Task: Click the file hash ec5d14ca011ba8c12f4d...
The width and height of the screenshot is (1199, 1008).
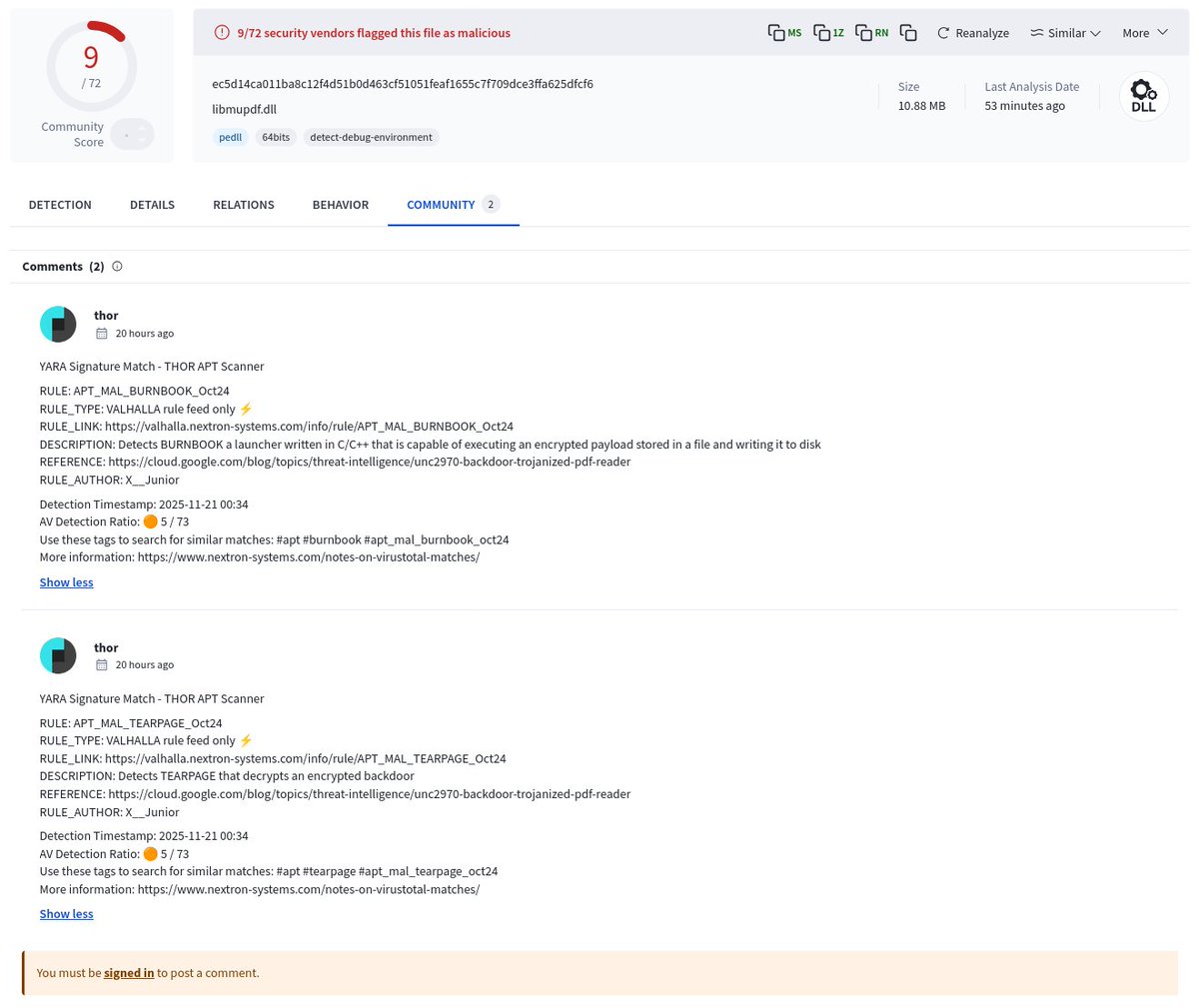Action: tap(403, 84)
